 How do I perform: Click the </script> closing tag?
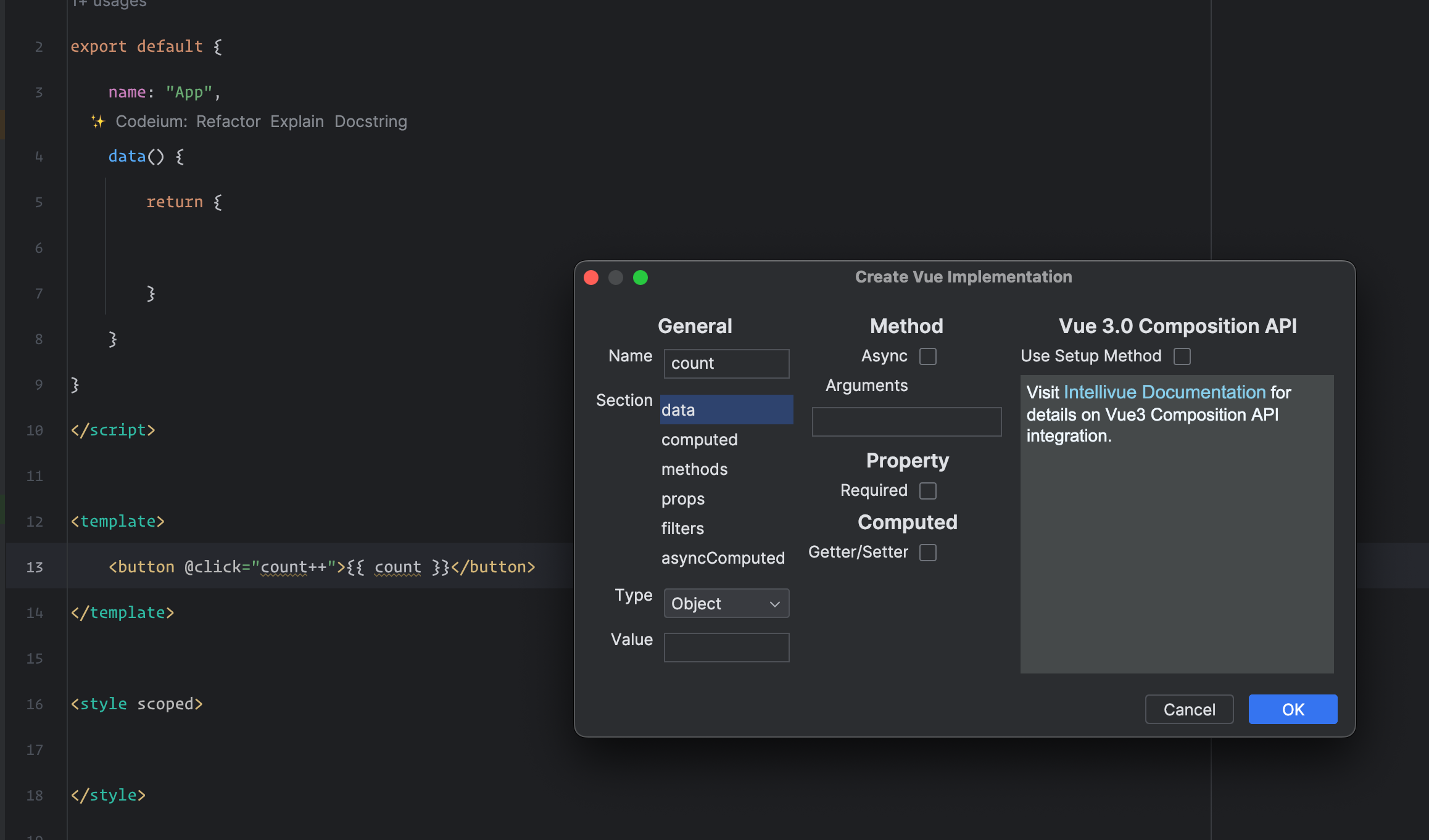click(113, 430)
